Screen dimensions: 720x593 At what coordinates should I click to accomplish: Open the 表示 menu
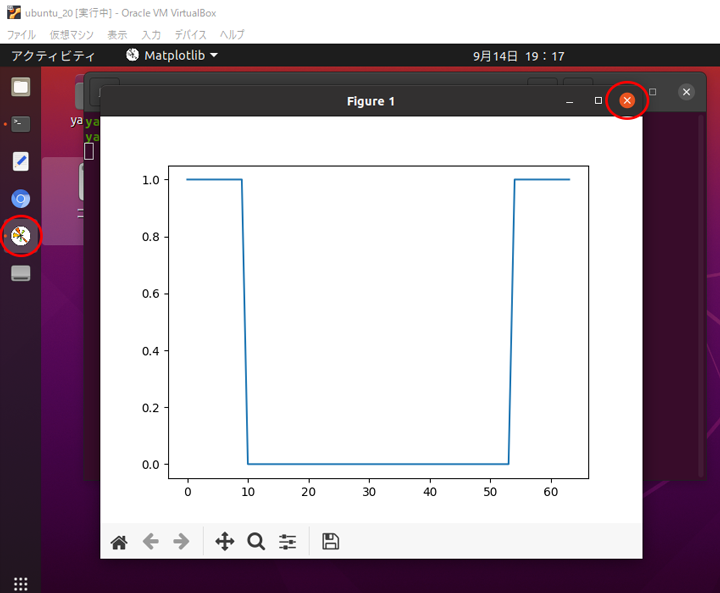[x=117, y=35]
